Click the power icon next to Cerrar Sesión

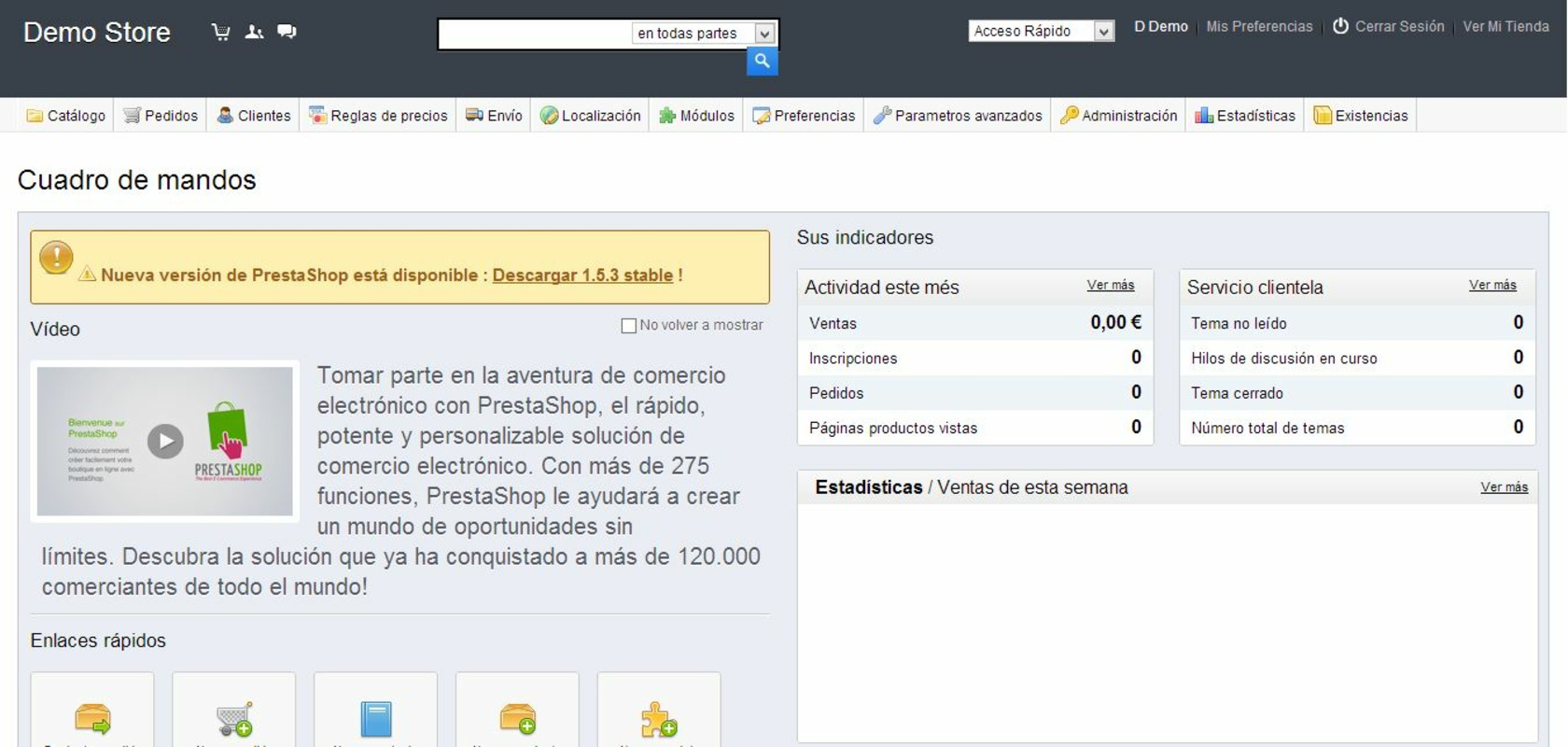(1340, 26)
